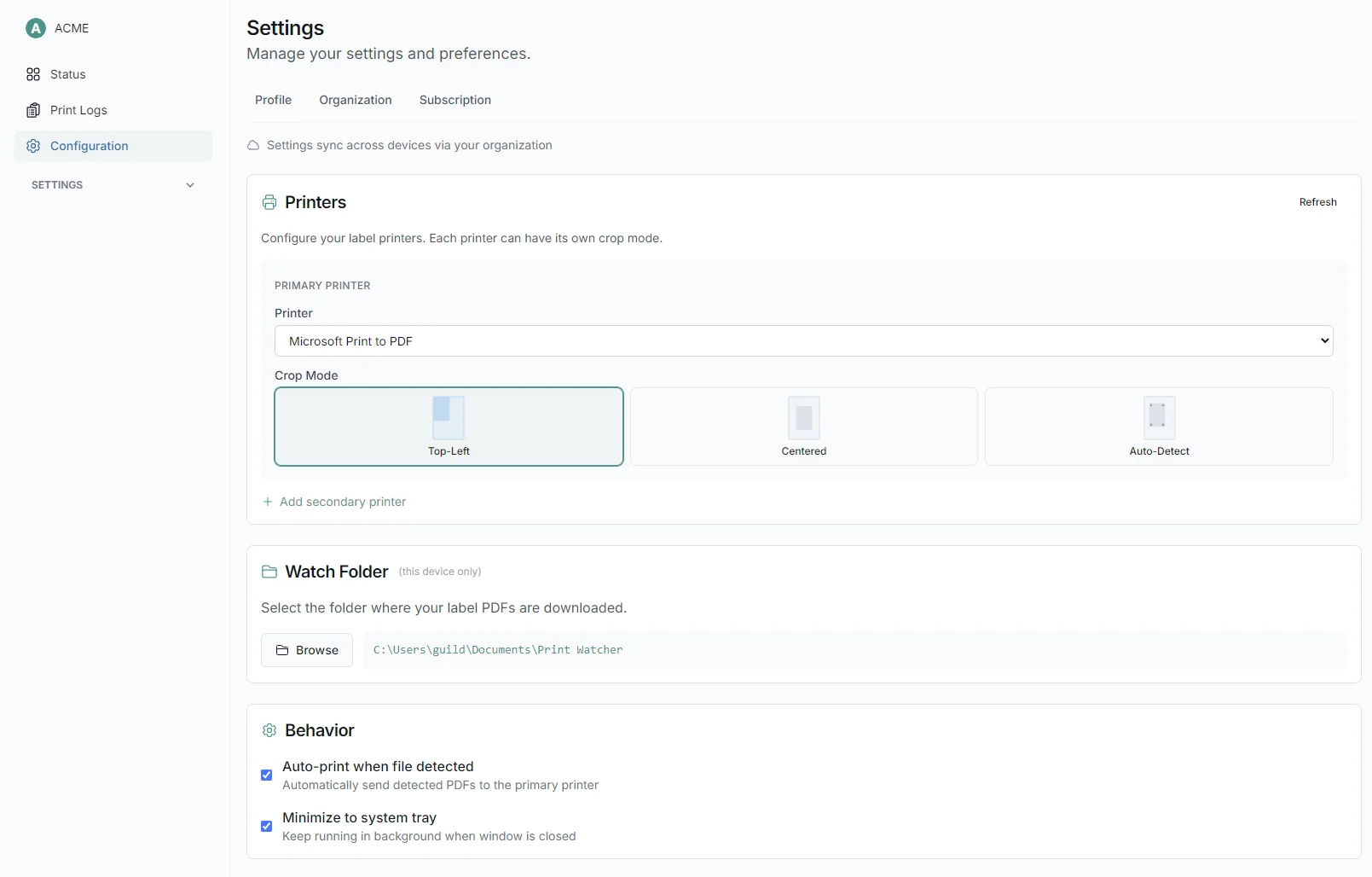Click the Settings page heading

click(286, 28)
